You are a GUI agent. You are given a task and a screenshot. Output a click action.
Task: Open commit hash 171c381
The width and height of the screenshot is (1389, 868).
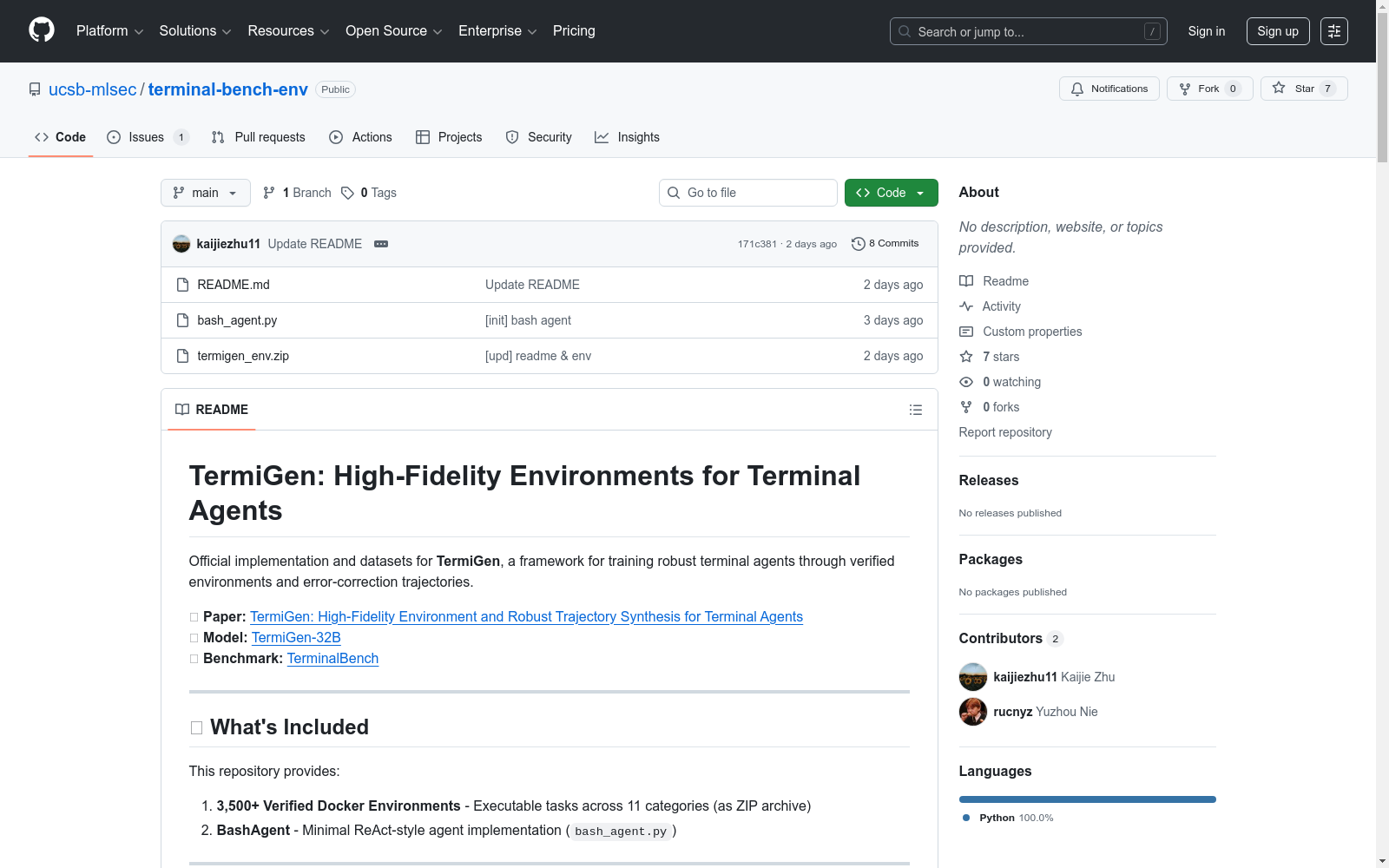(757, 244)
